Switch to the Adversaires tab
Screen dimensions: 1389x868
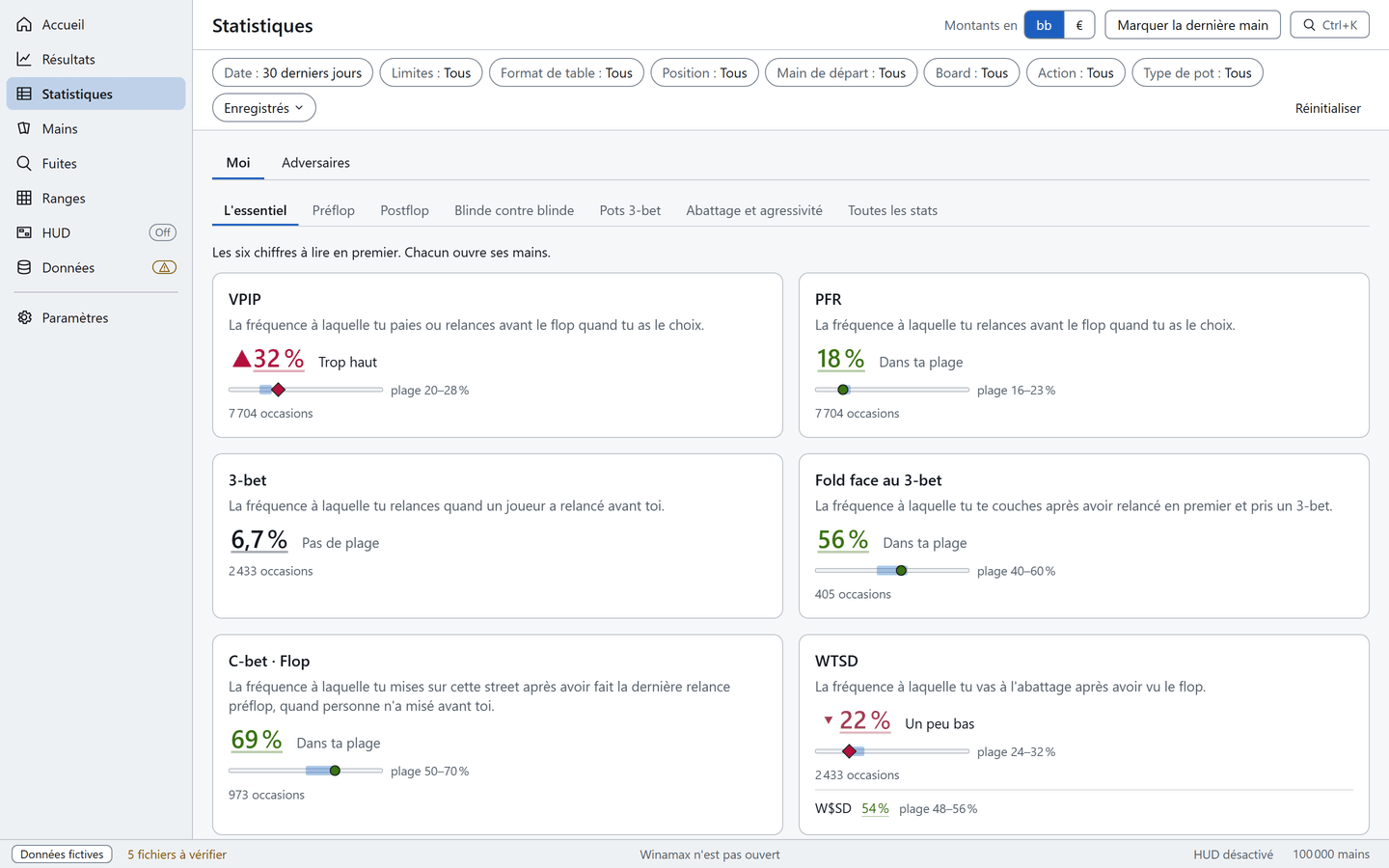point(315,163)
